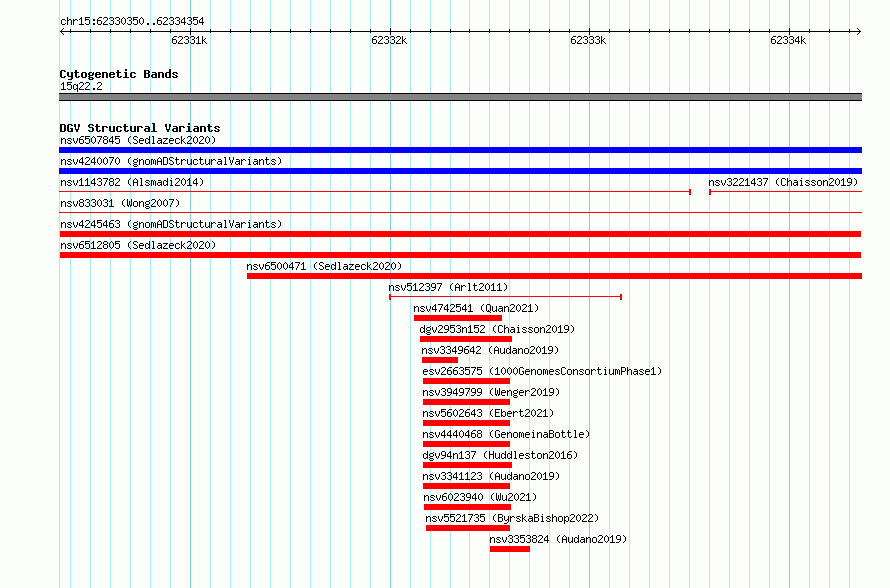The image size is (890, 588).
Task: Click the 62332k ruler label
Action: (x=389, y=40)
